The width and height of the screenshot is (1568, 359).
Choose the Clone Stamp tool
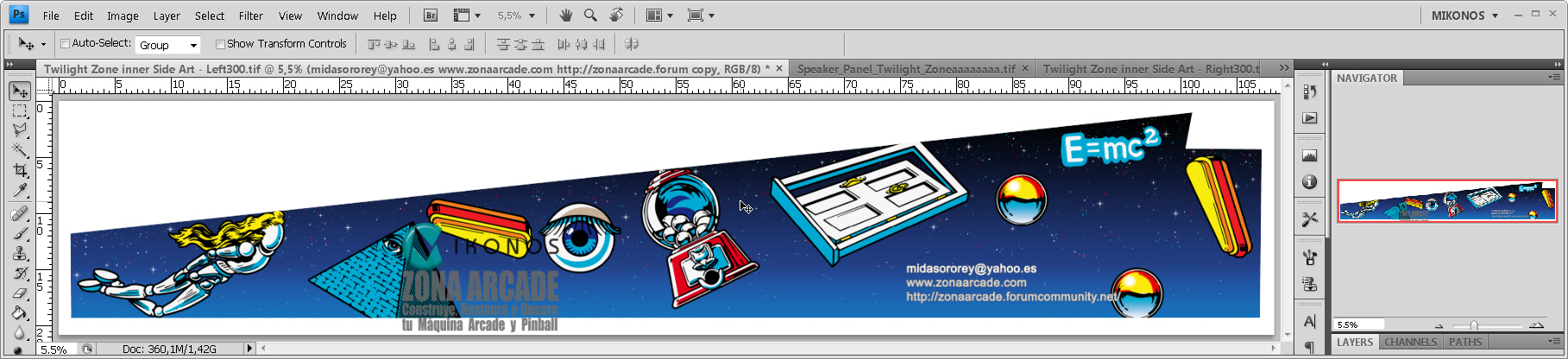(x=19, y=254)
